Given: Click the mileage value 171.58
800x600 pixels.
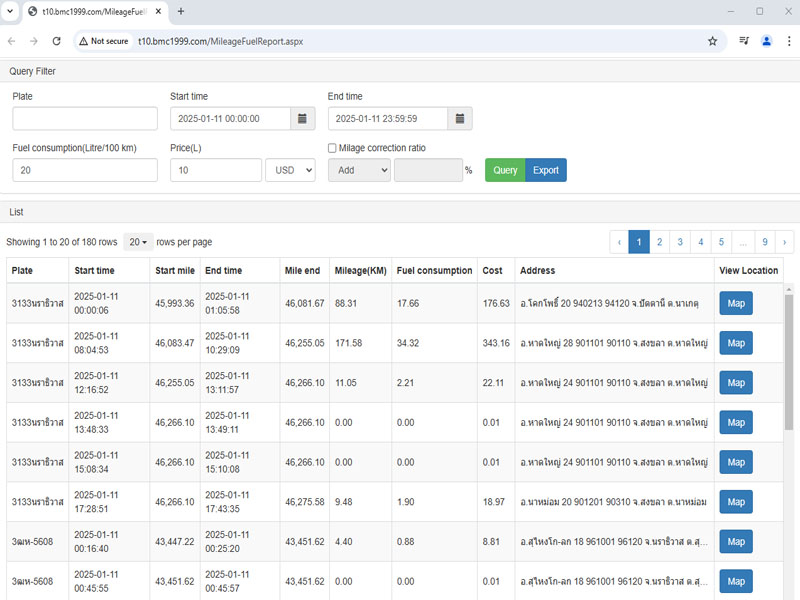Looking at the screenshot, I should coord(348,343).
